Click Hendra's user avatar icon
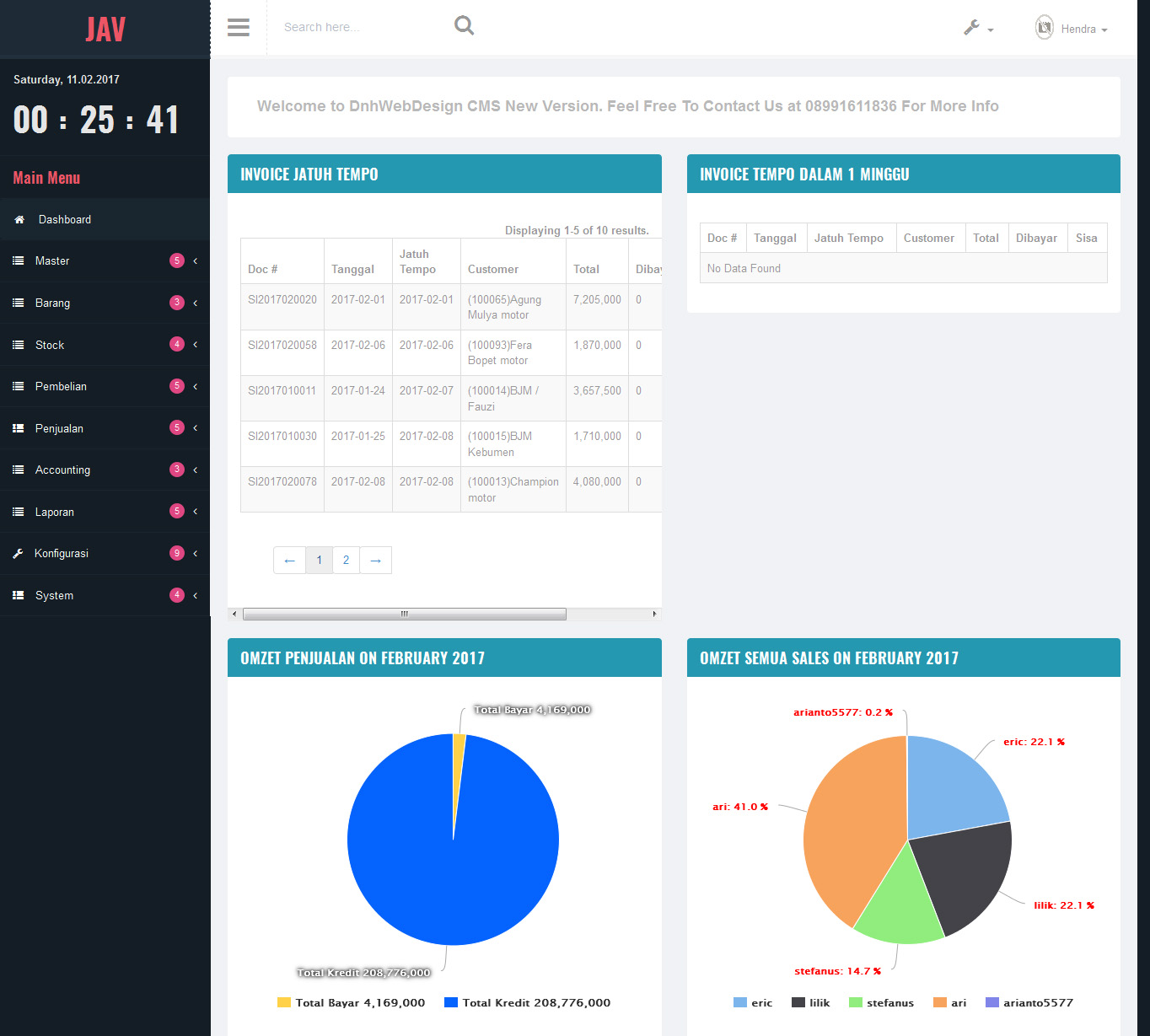1150x1036 pixels. (x=1044, y=28)
